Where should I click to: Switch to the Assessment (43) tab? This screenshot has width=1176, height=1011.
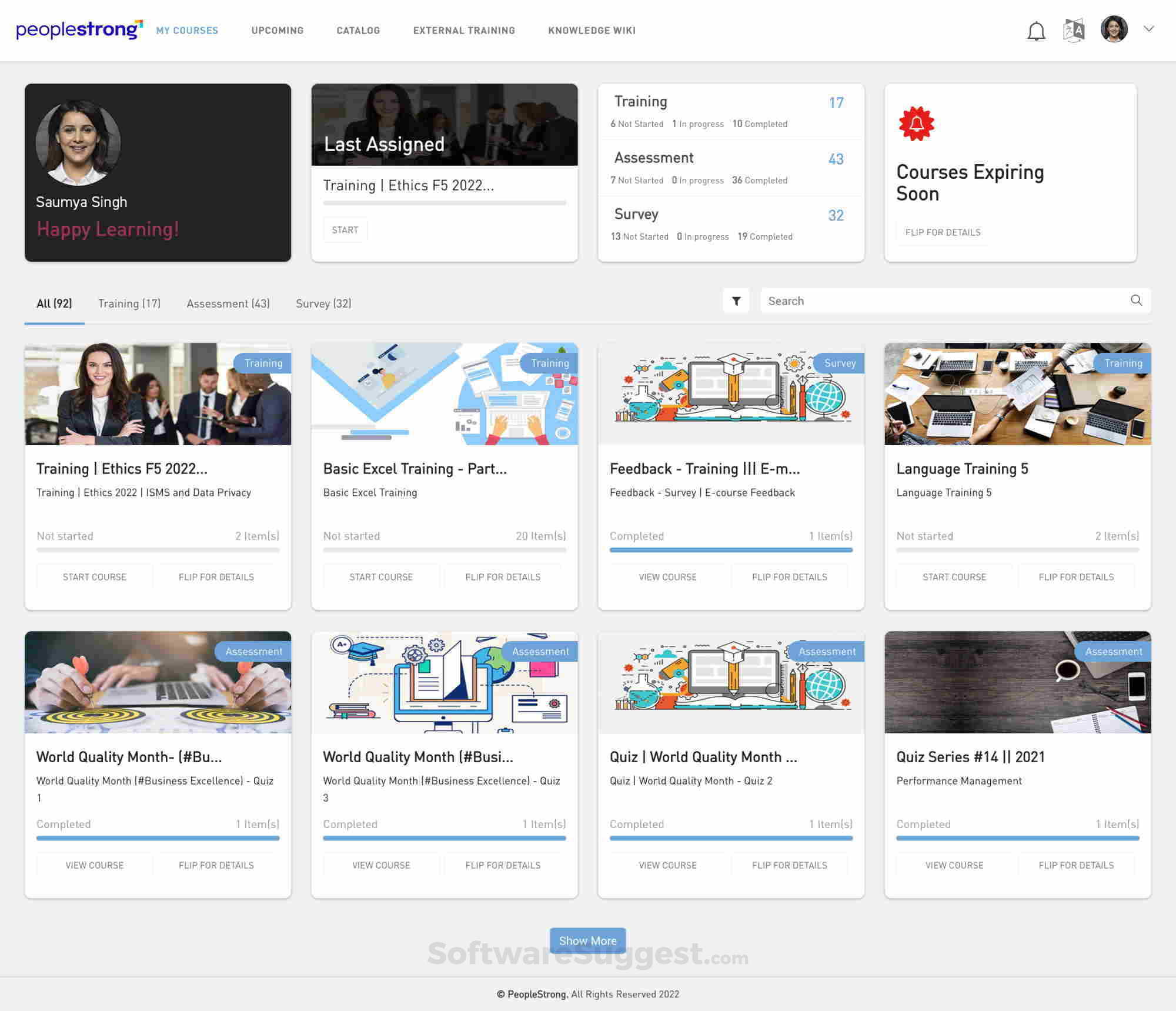[228, 303]
